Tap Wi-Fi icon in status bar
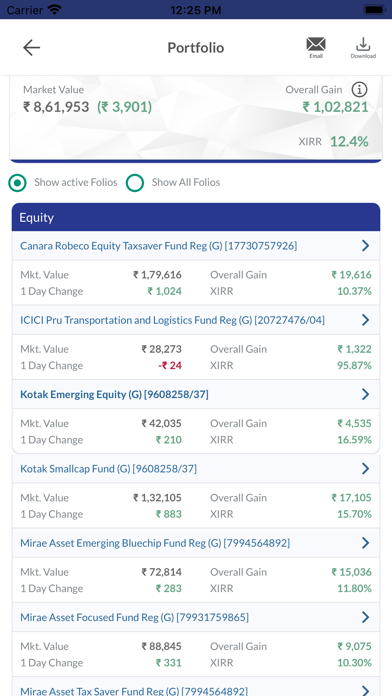 click(55, 9)
